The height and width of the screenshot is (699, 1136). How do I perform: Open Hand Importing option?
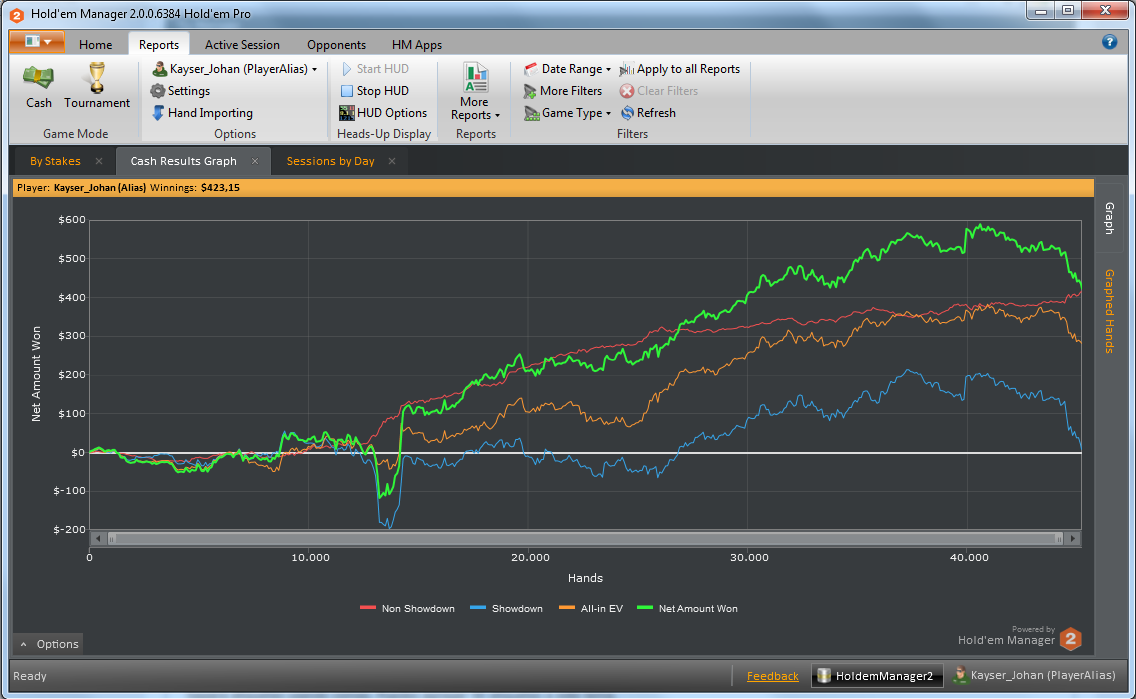202,113
